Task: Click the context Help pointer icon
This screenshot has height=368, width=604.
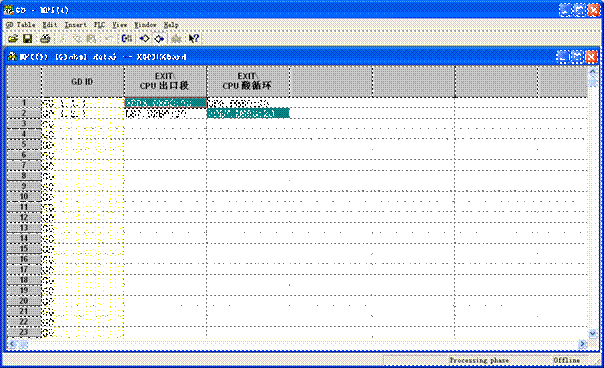Action: pos(193,39)
